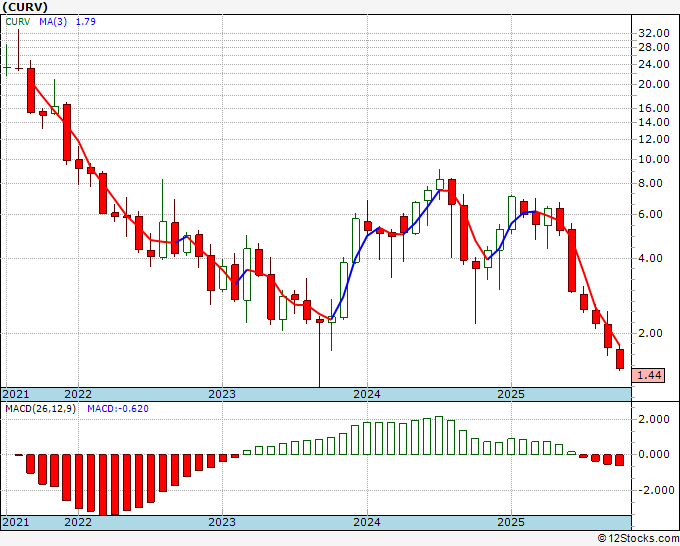The image size is (680, 546).
Task: Click the last red candlestick near 1.44
Action: pyautogui.click(x=620, y=359)
